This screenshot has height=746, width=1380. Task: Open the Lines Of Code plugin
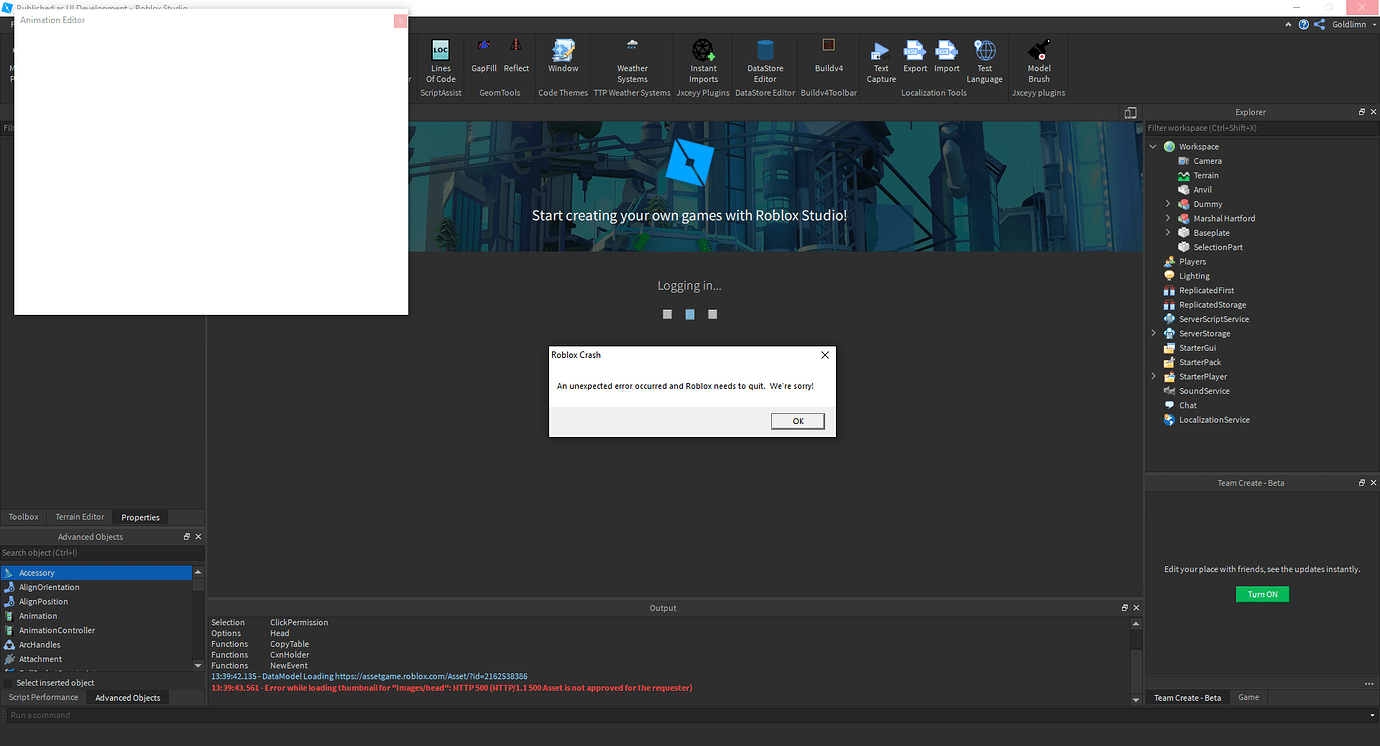pyautogui.click(x=440, y=61)
